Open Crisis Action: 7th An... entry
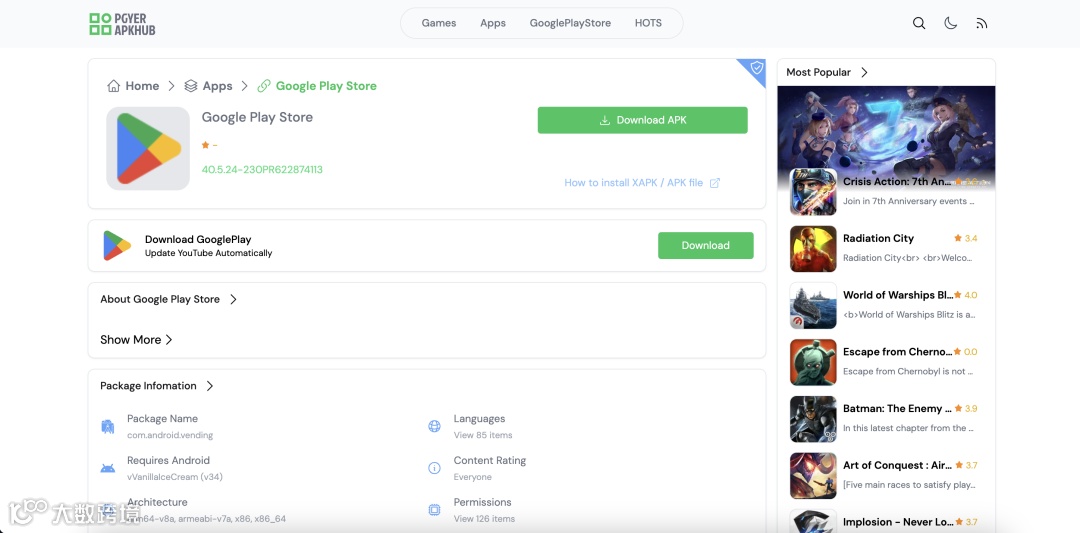Image resolution: width=1080 pixels, height=533 pixels. (897, 182)
